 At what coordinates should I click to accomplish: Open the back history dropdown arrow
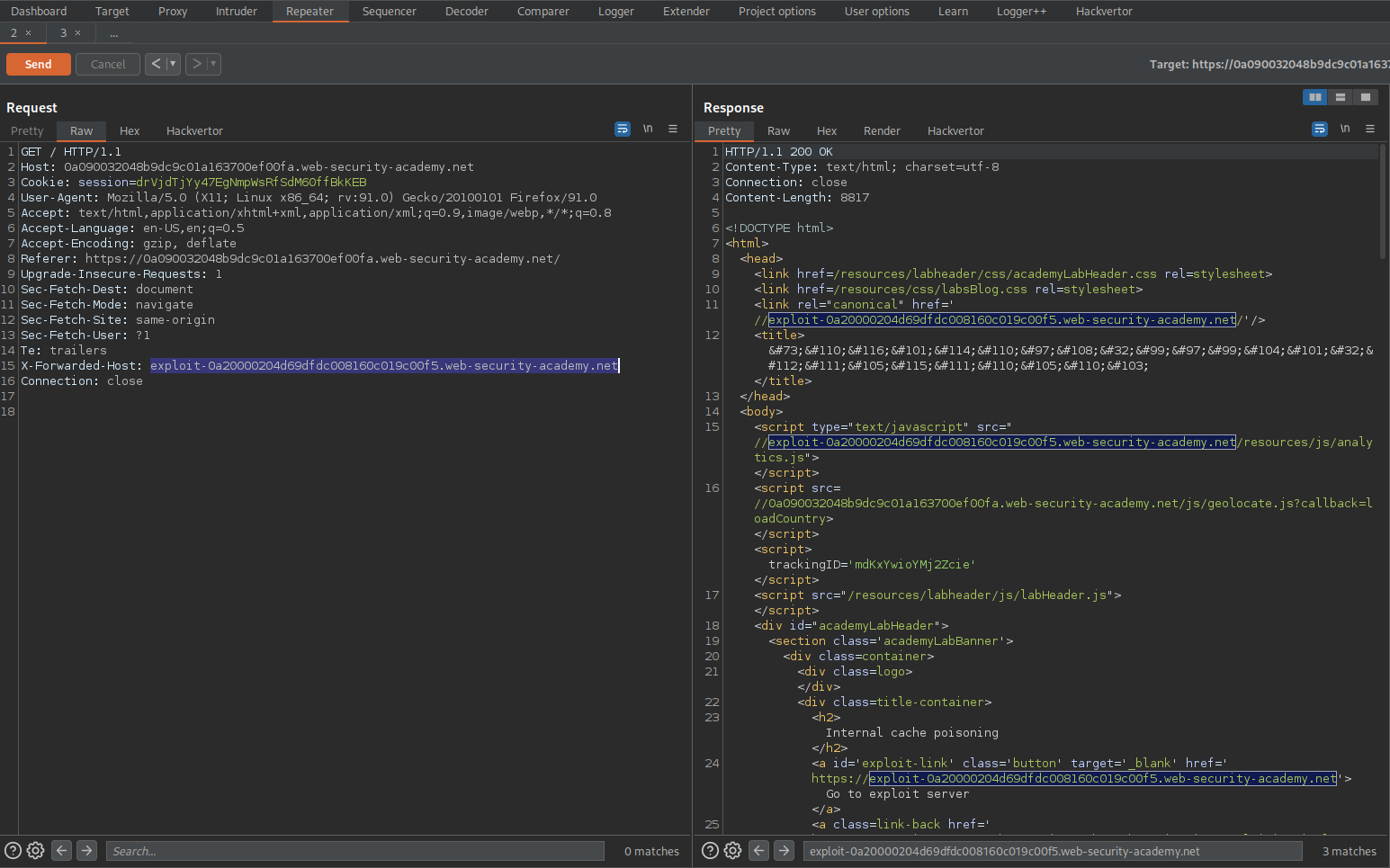[173, 64]
